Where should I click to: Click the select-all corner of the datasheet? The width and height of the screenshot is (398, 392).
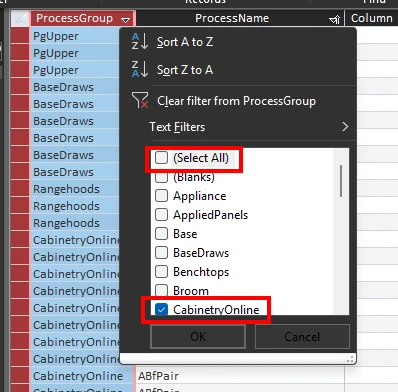coord(20,18)
